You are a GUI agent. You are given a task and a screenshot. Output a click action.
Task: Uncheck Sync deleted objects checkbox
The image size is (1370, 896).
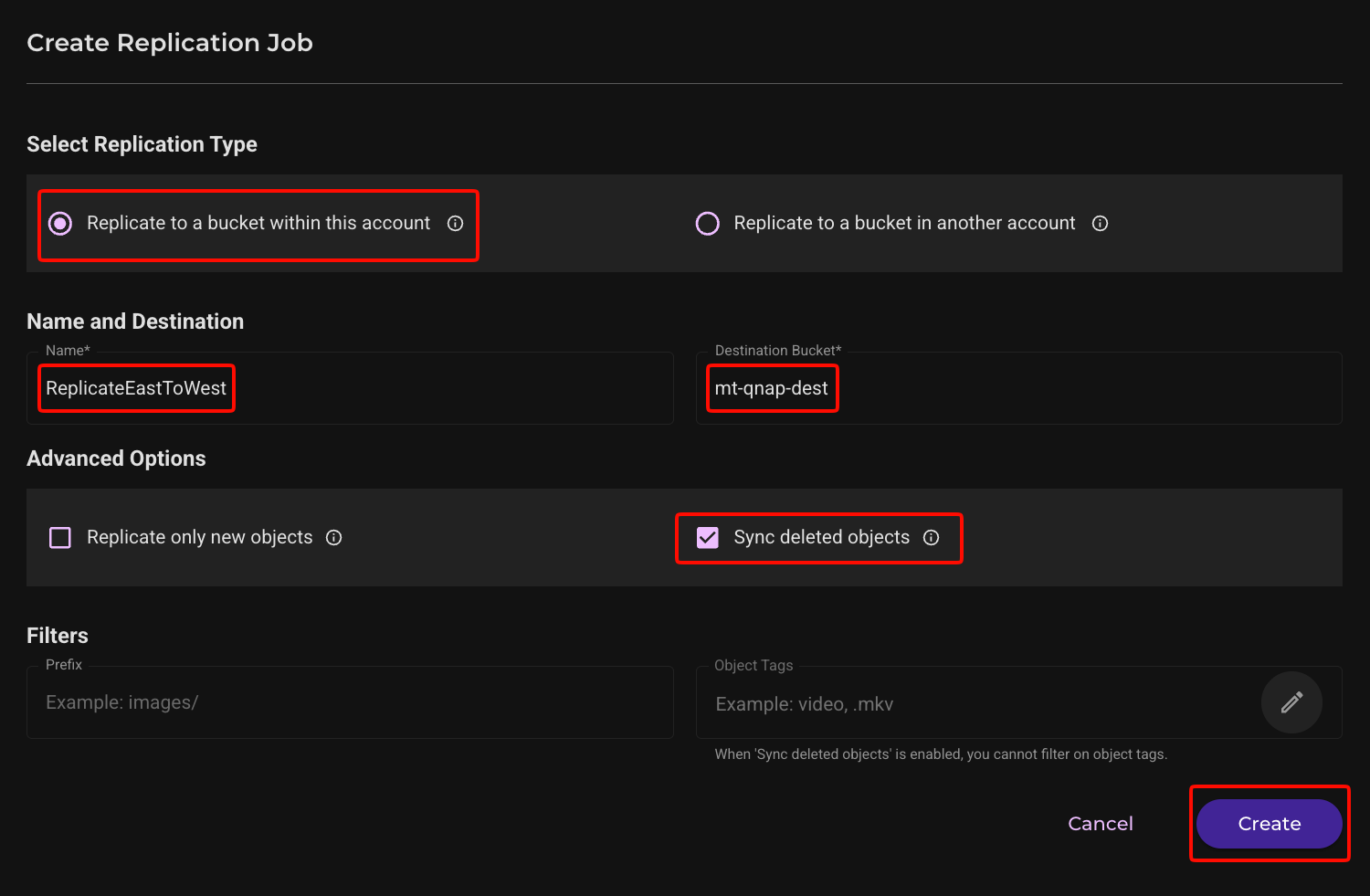click(x=708, y=538)
